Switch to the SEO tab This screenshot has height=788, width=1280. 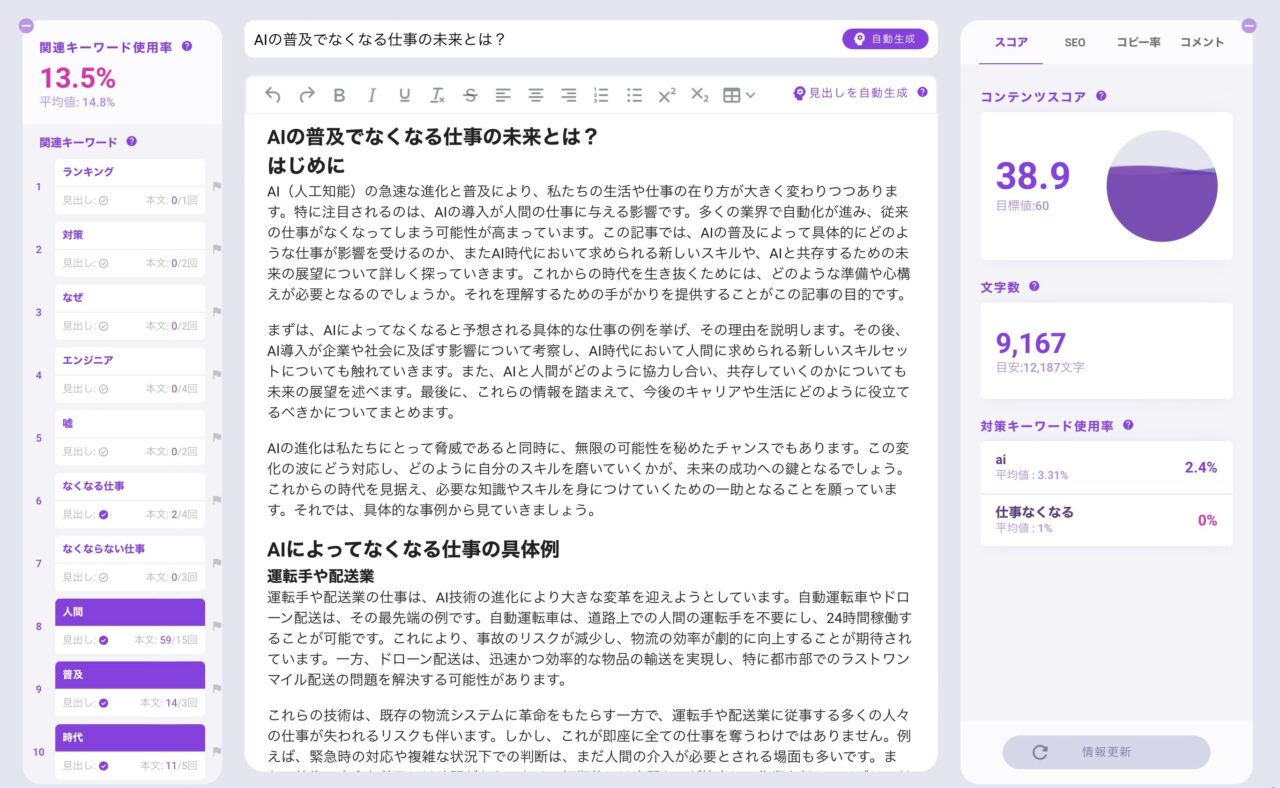(x=1074, y=42)
